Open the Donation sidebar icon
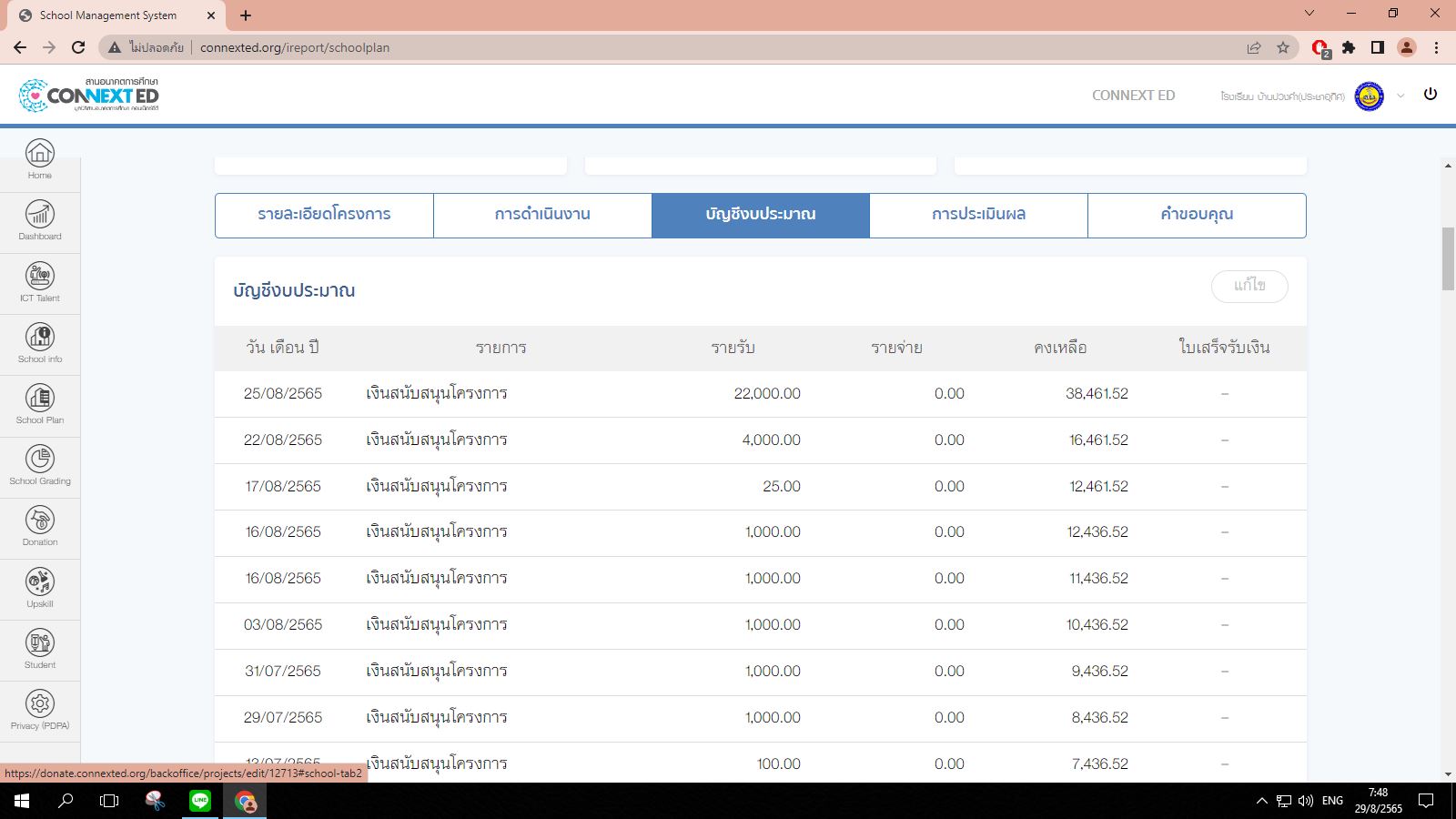1456x819 pixels. 40,525
